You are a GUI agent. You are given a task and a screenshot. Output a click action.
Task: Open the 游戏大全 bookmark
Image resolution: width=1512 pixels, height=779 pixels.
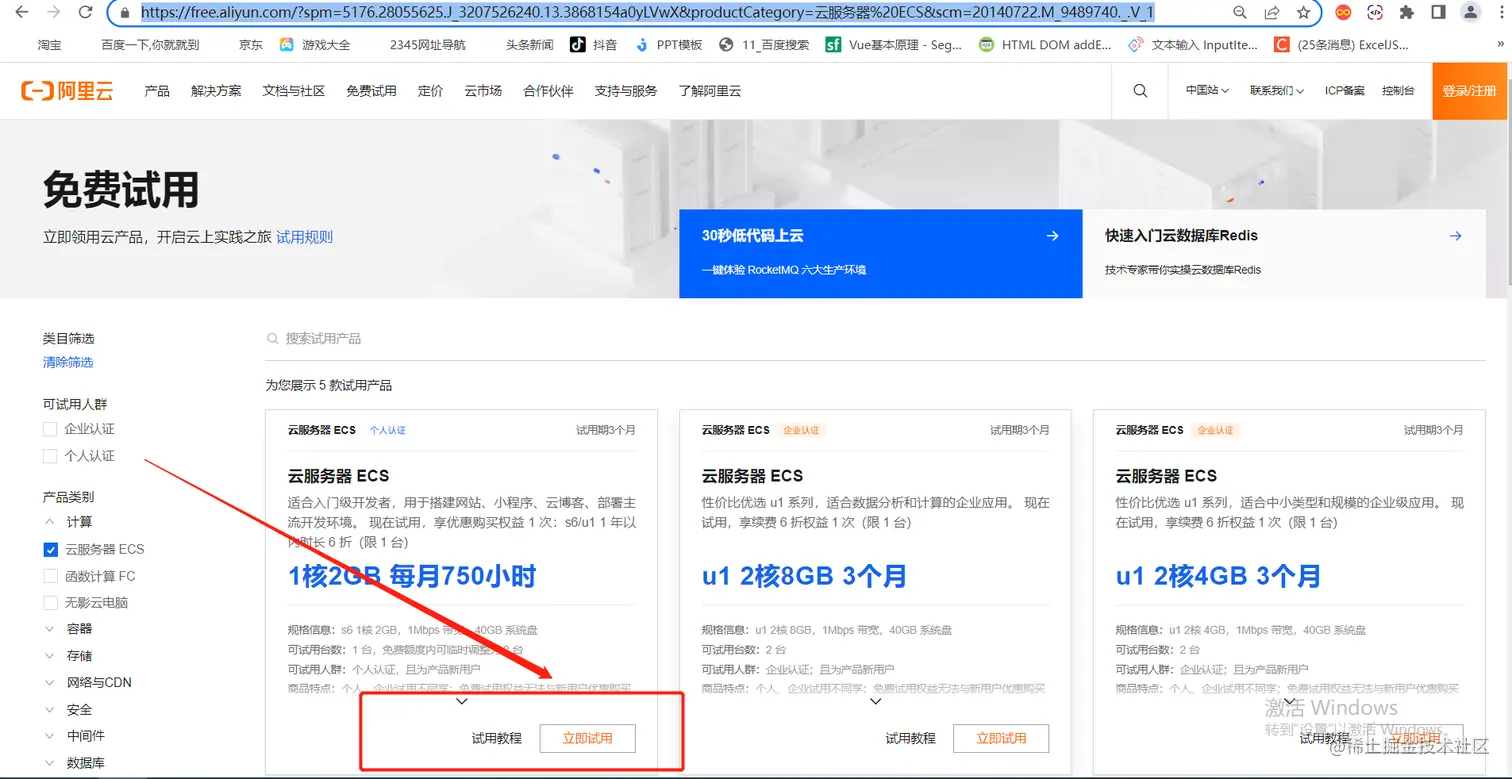pos(314,45)
